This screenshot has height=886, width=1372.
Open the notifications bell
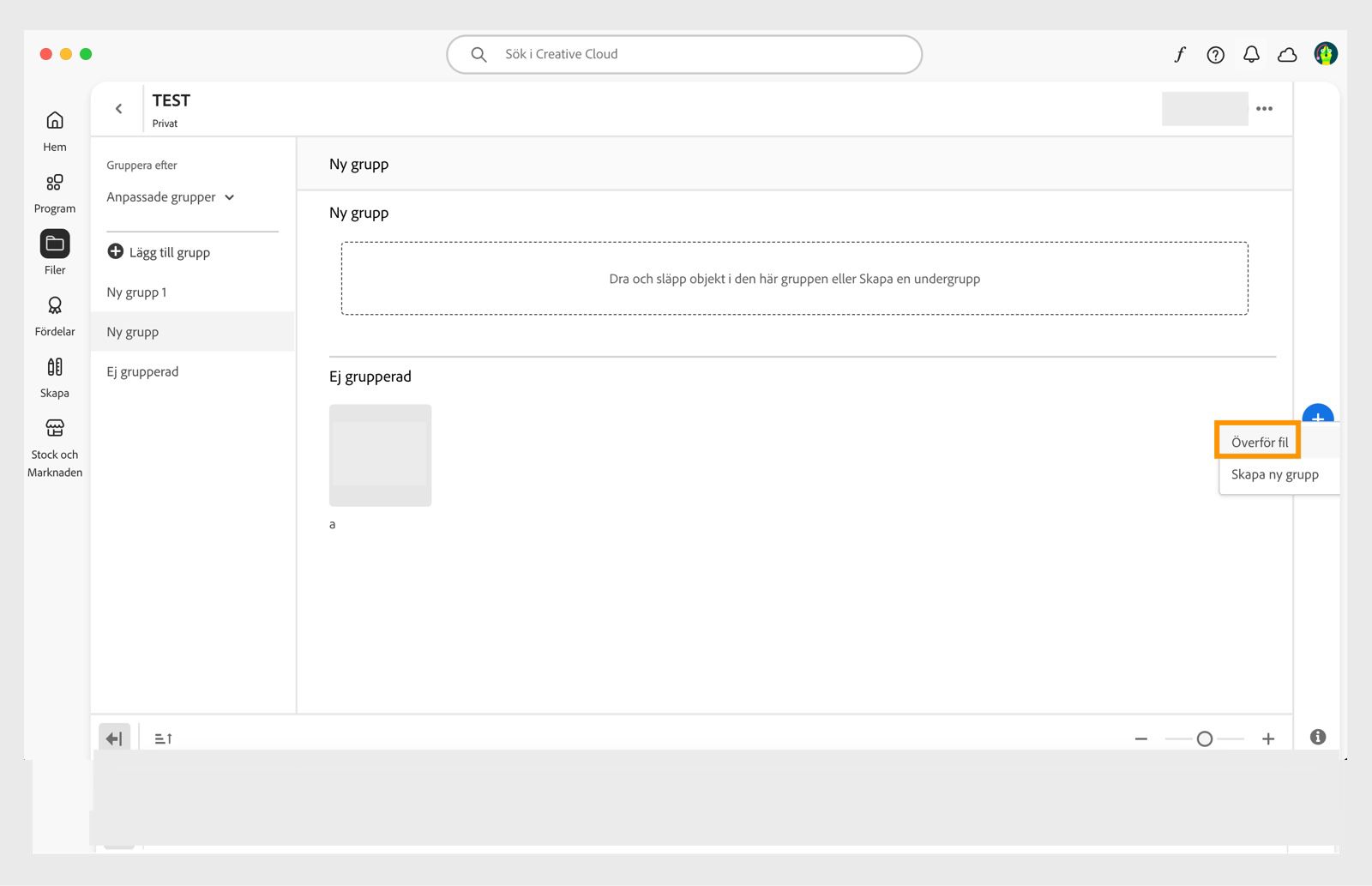coord(1251,55)
